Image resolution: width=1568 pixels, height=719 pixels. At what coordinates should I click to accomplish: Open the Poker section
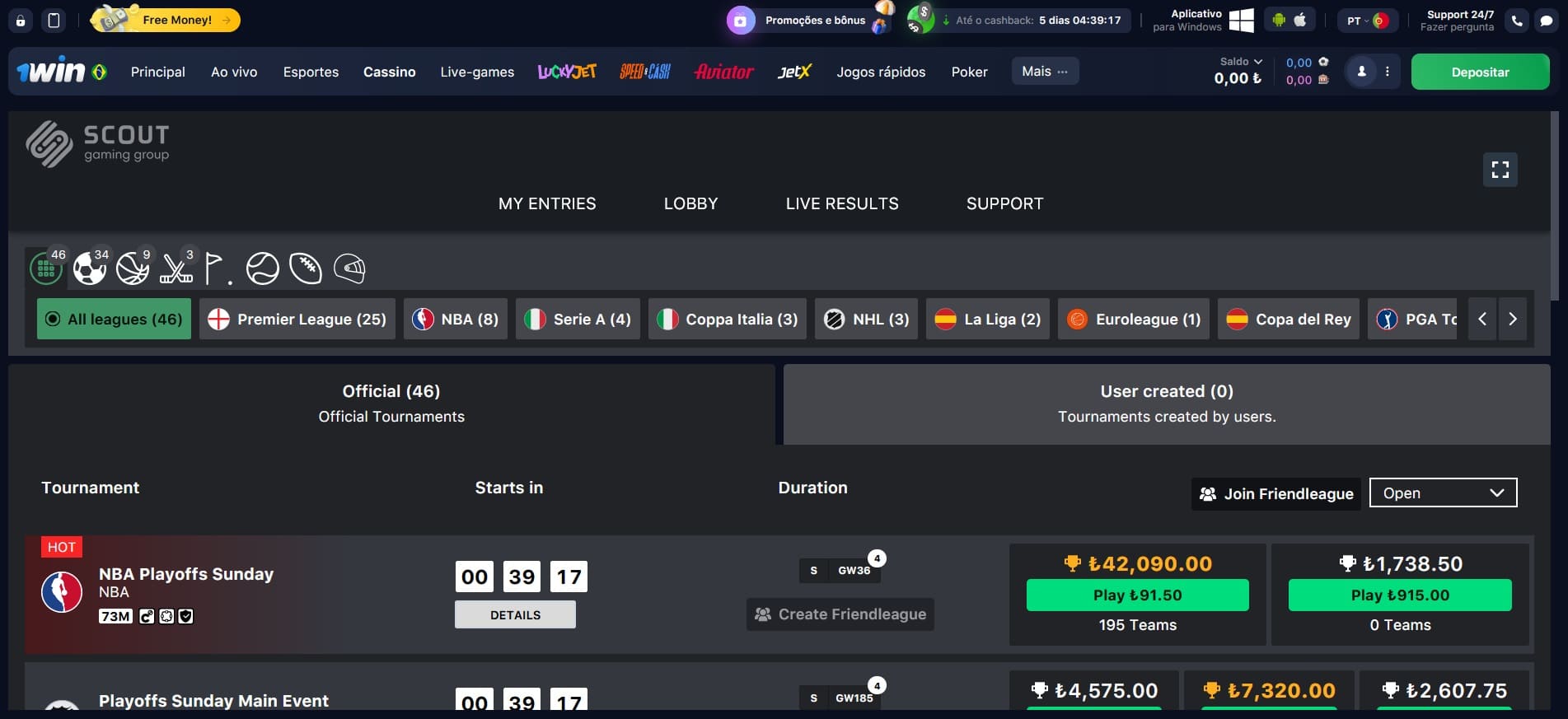pyautogui.click(x=969, y=72)
